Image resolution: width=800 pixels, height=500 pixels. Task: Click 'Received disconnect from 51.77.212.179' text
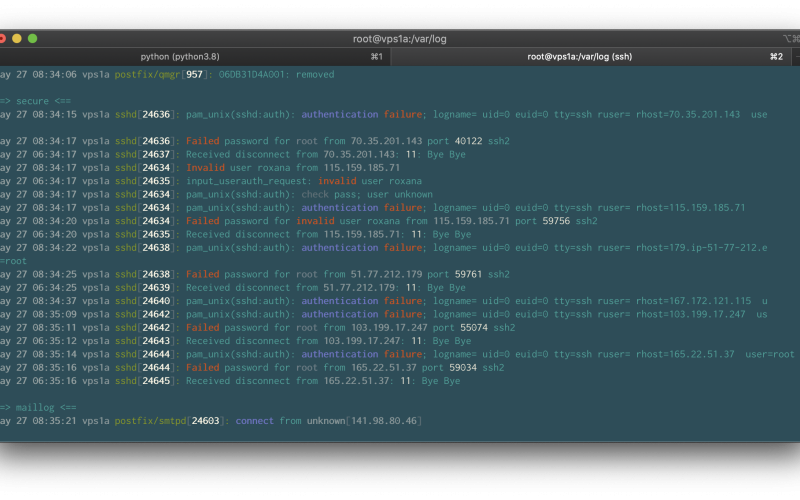pyautogui.click(x=291, y=287)
